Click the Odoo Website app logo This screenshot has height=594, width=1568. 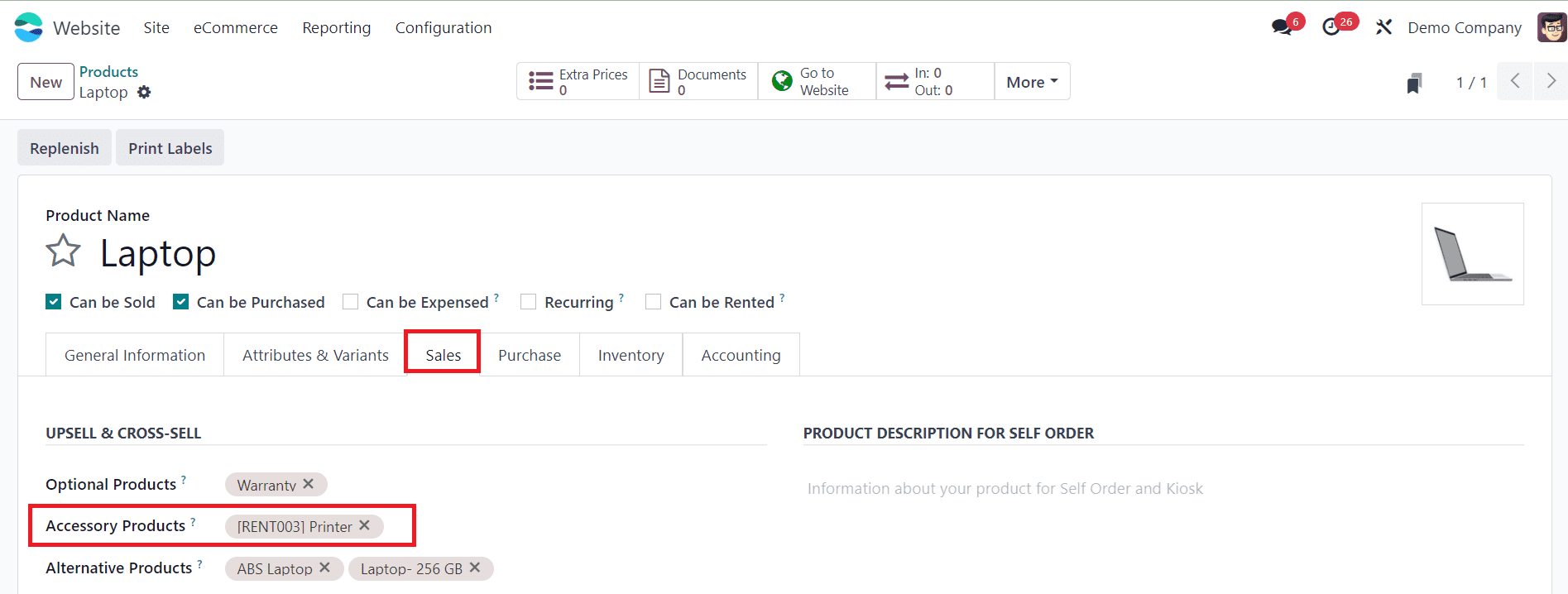(x=28, y=27)
